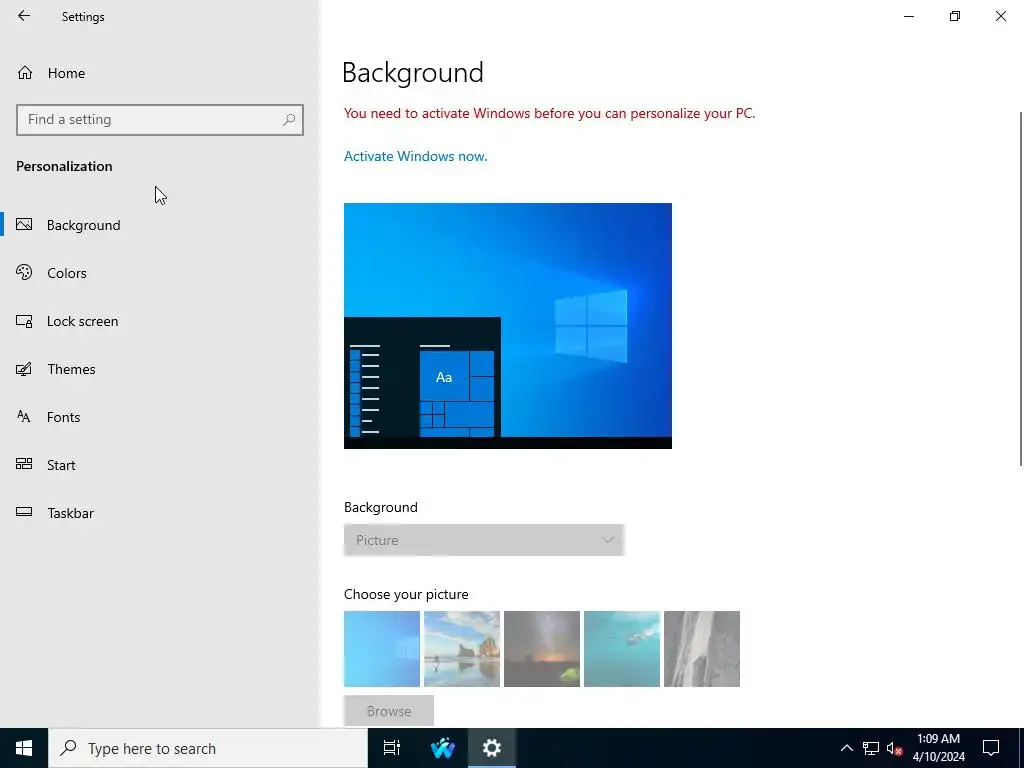
Task: Choose the gray cliff wallpaper thumbnail
Action: pyautogui.click(x=702, y=648)
